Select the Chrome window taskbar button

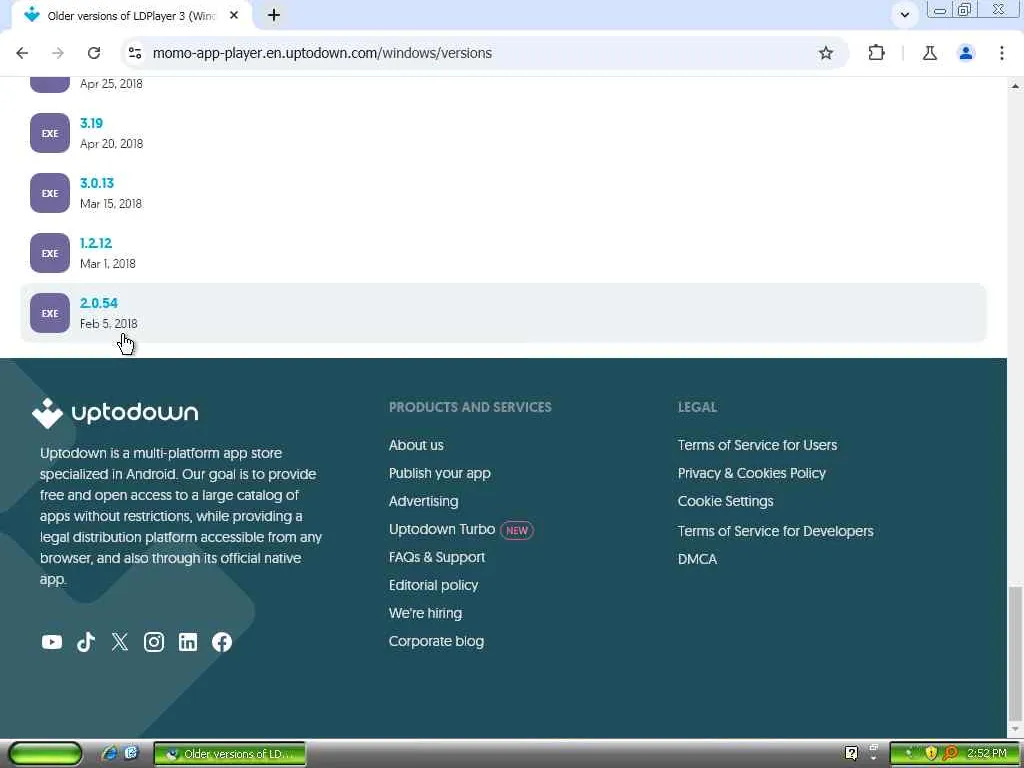click(x=230, y=754)
